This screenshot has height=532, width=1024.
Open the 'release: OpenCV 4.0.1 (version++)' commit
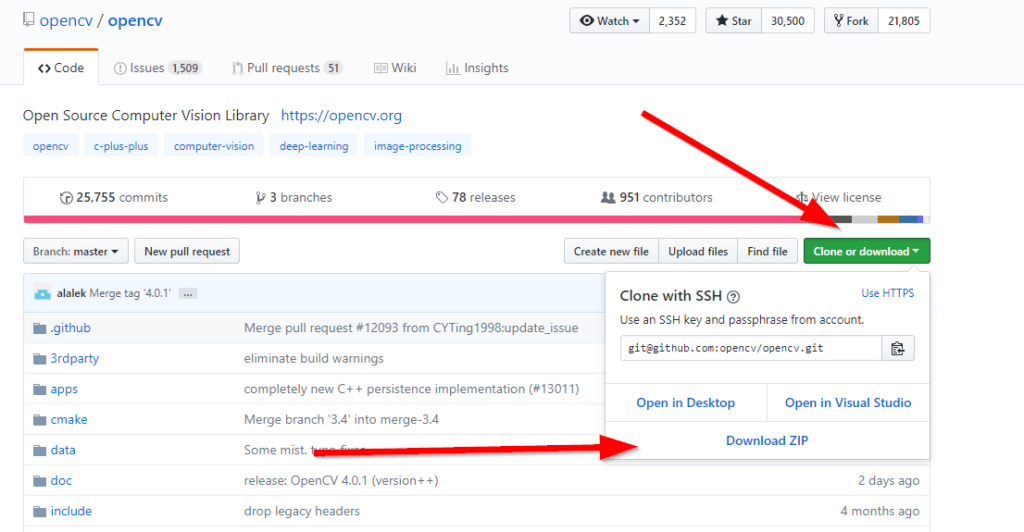coord(341,480)
